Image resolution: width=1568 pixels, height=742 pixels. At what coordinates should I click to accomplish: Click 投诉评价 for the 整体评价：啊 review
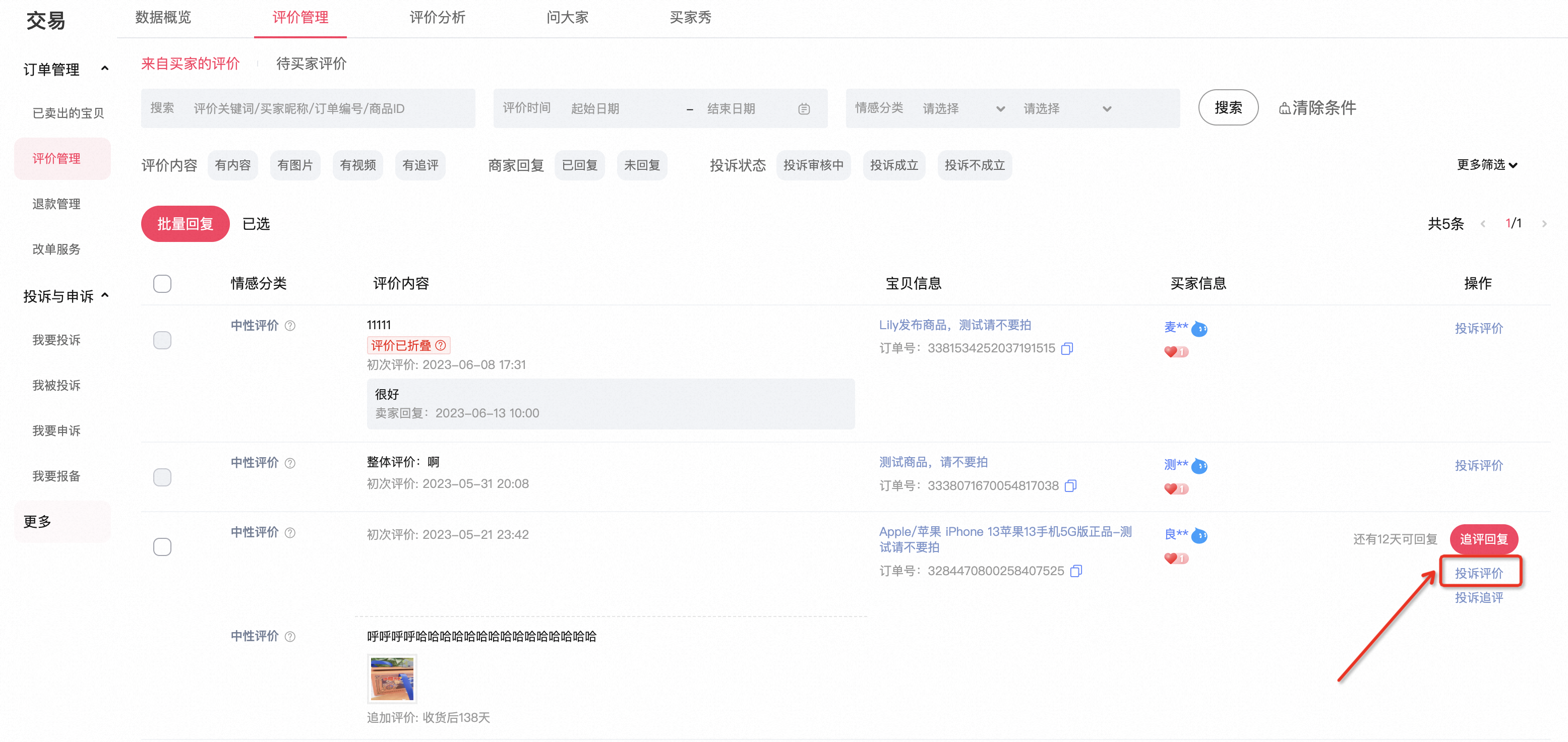tap(1479, 466)
